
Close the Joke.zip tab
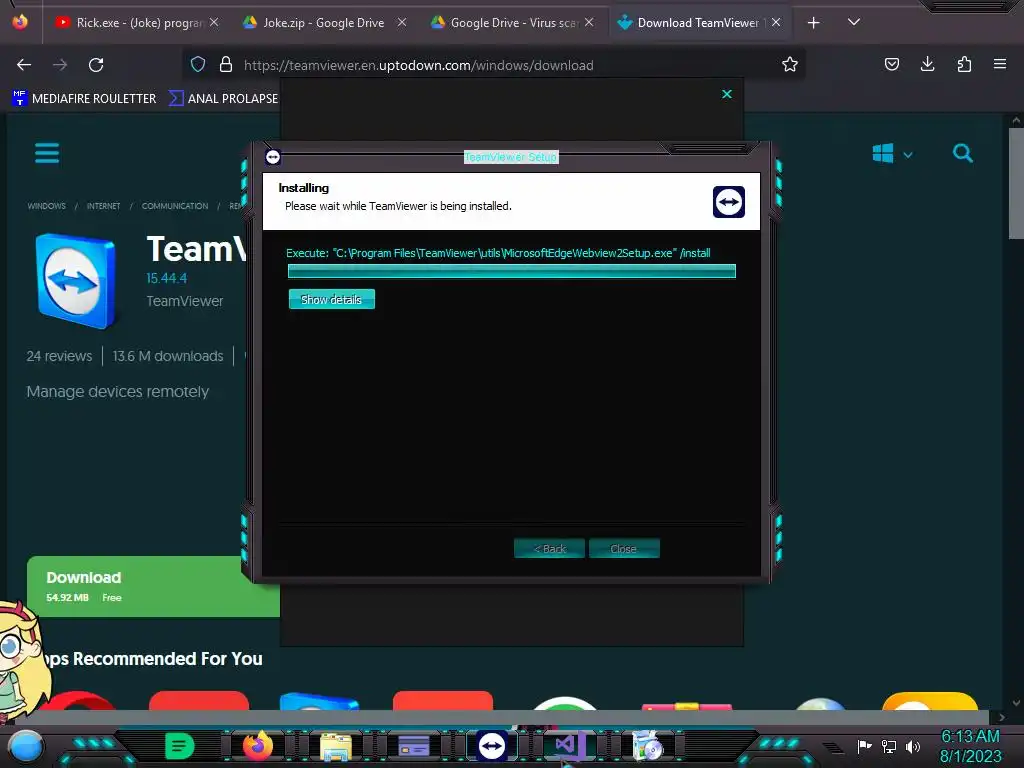tap(402, 22)
